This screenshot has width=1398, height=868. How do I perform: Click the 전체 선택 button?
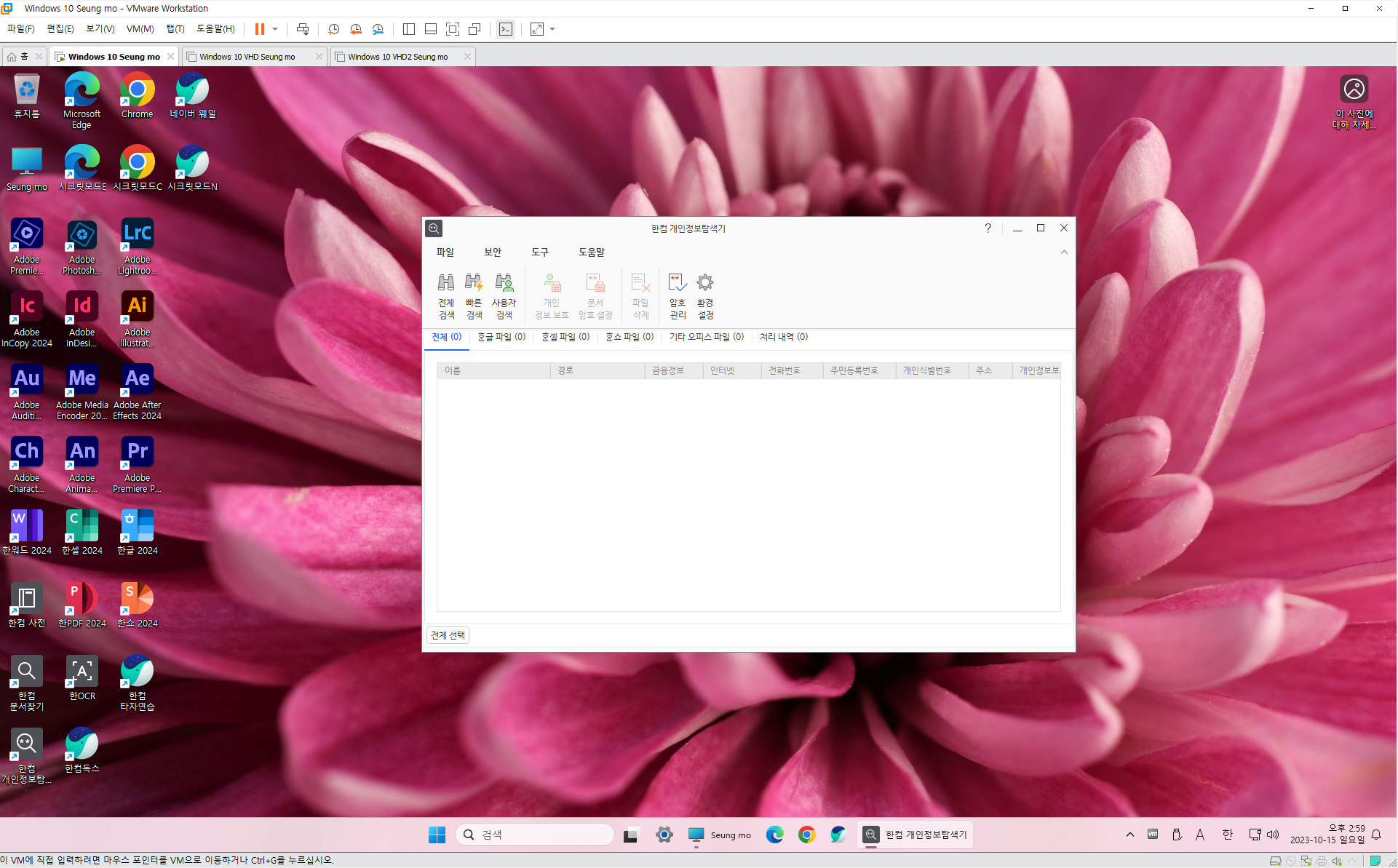click(x=448, y=635)
